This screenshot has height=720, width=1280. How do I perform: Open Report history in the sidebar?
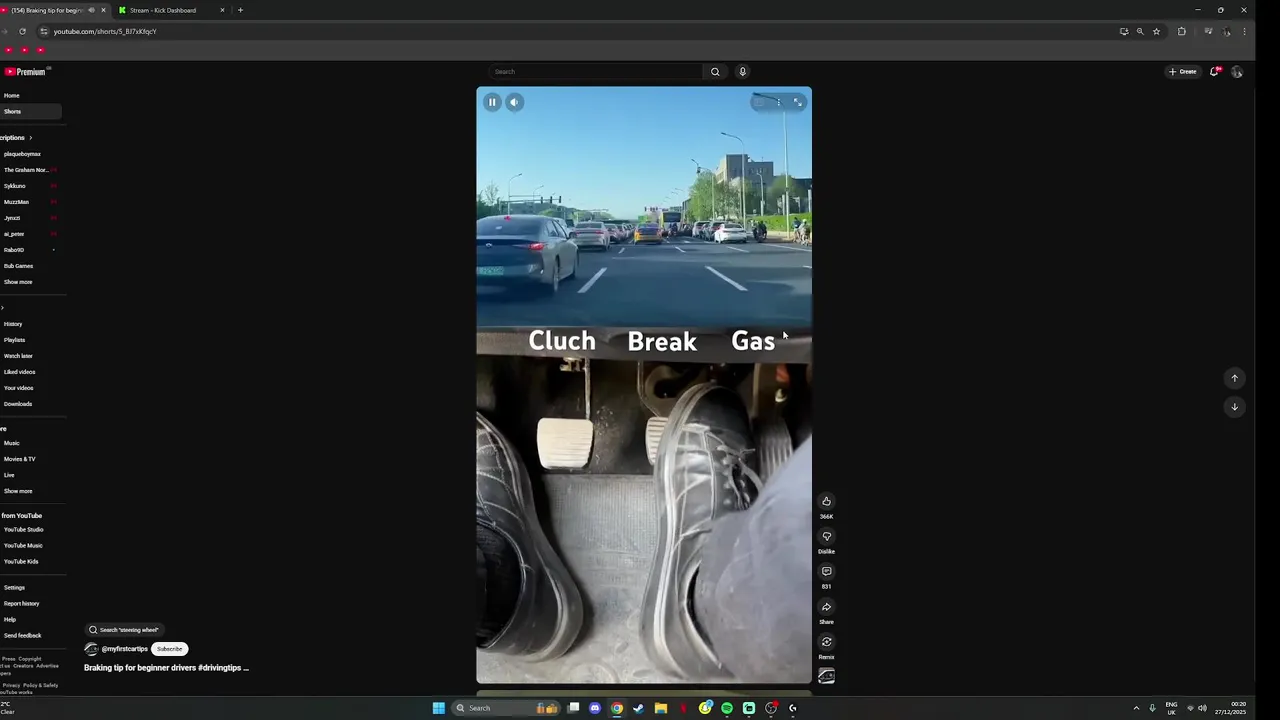(x=22, y=604)
